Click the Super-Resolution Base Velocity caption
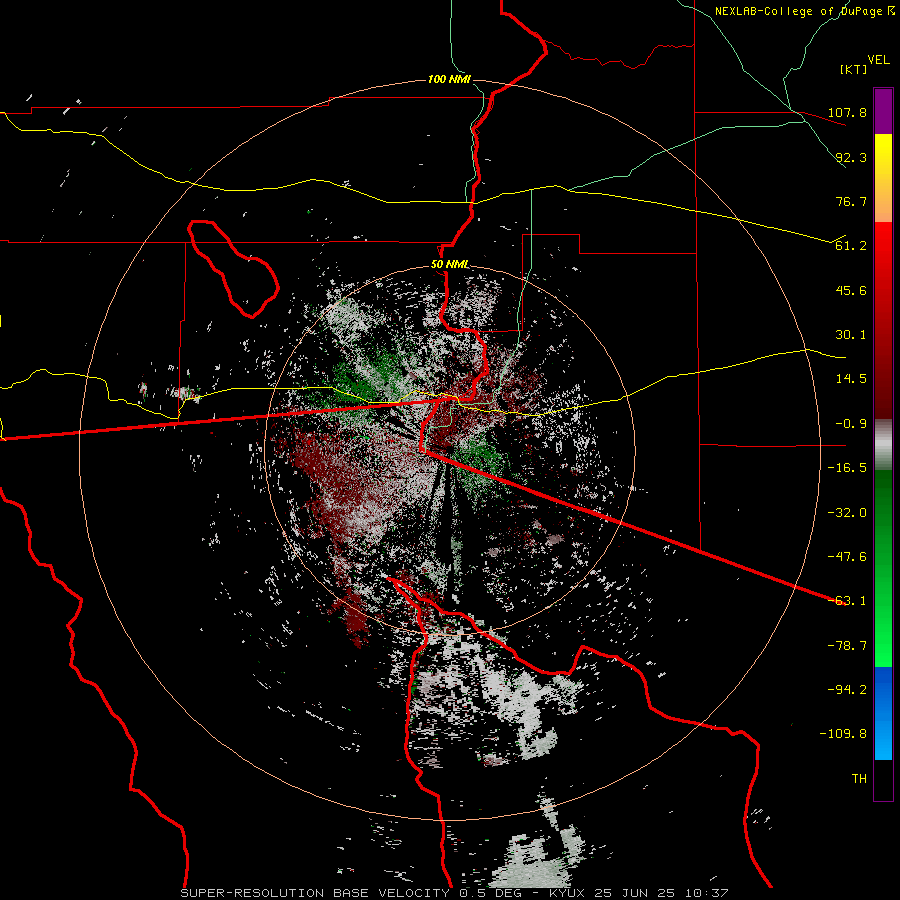This screenshot has height=900, width=900. 455,893
